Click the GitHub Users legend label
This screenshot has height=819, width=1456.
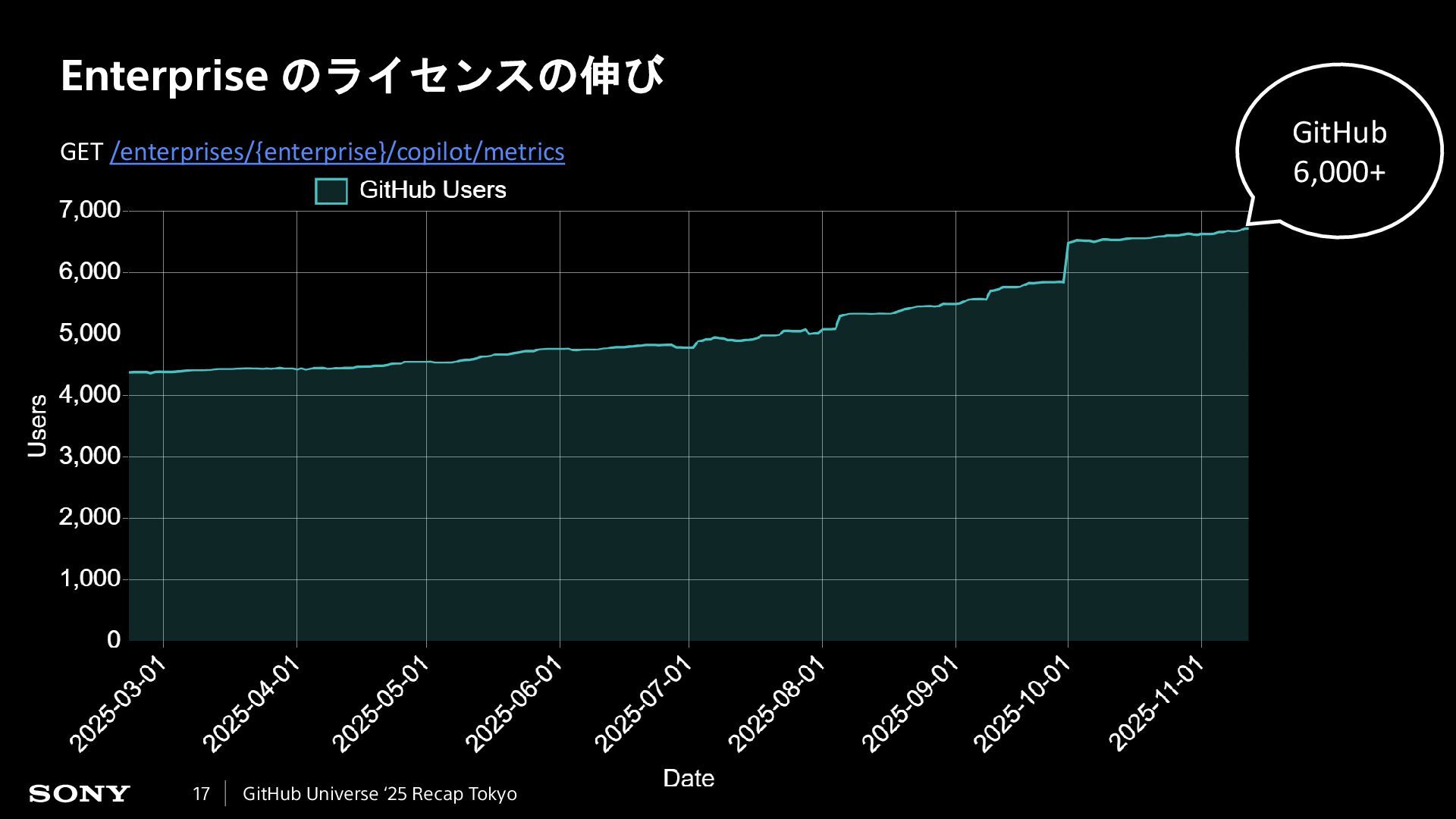[432, 190]
